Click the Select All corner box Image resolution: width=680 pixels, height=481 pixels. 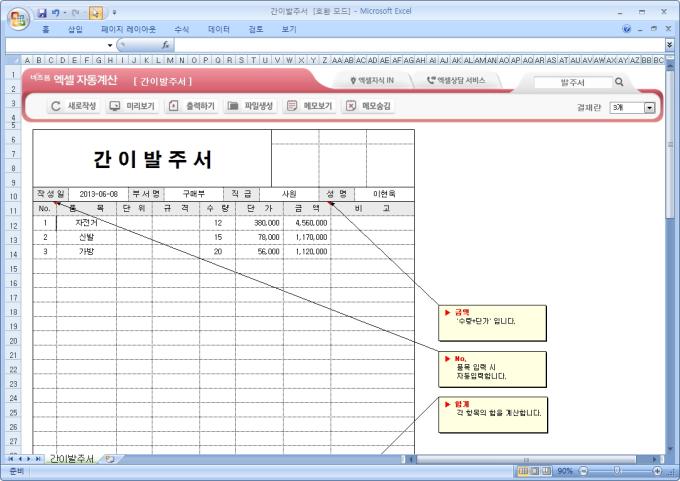point(13,60)
